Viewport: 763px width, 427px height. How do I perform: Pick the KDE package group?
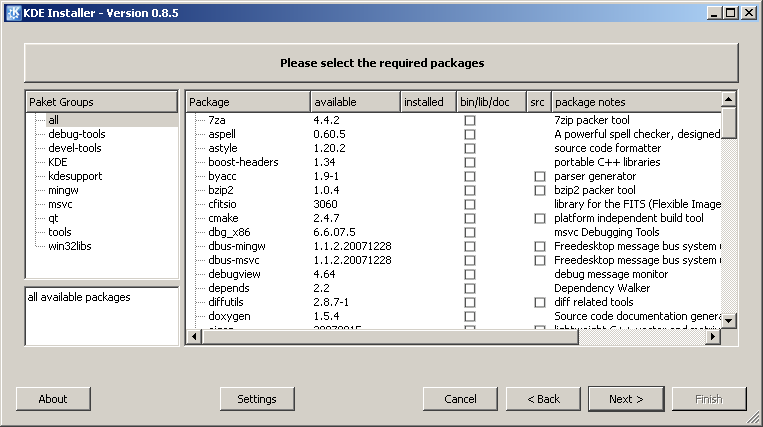(57, 162)
